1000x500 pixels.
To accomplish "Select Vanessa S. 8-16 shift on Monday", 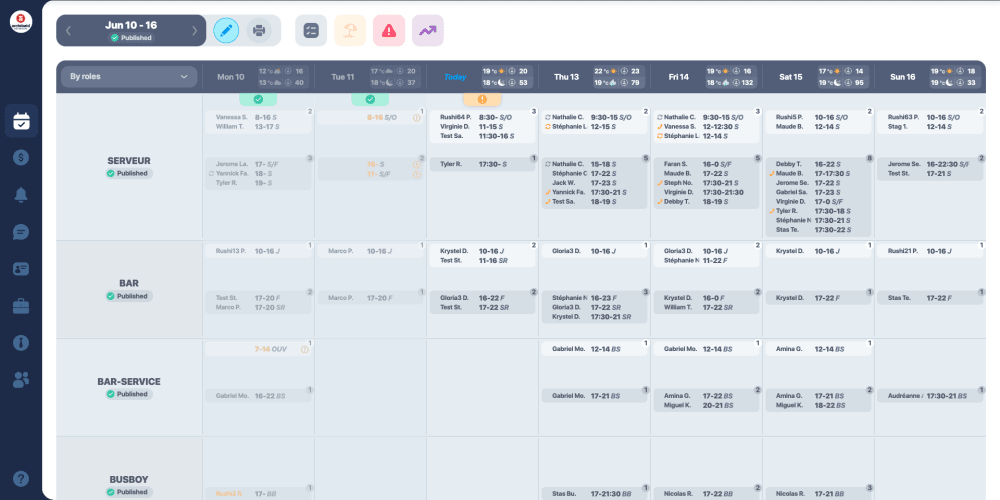I will (258, 117).
